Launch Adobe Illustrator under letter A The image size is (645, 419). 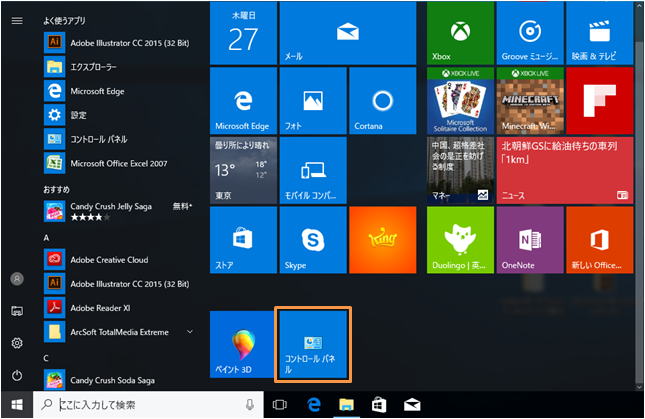pyautogui.click(x=117, y=284)
